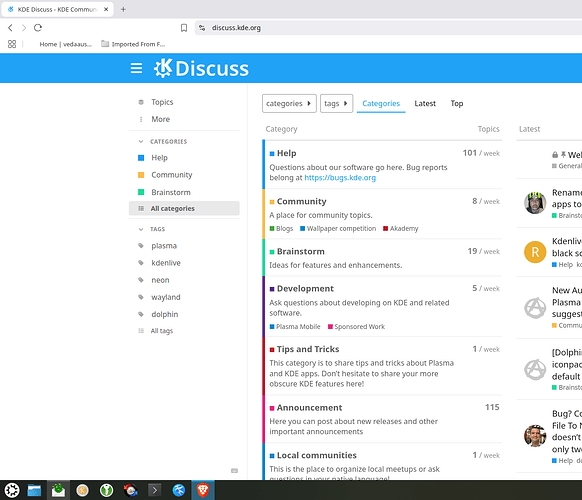Screen dimensions: 582x500
Task: Open Announcement category heading
Action: tap(309, 408)
